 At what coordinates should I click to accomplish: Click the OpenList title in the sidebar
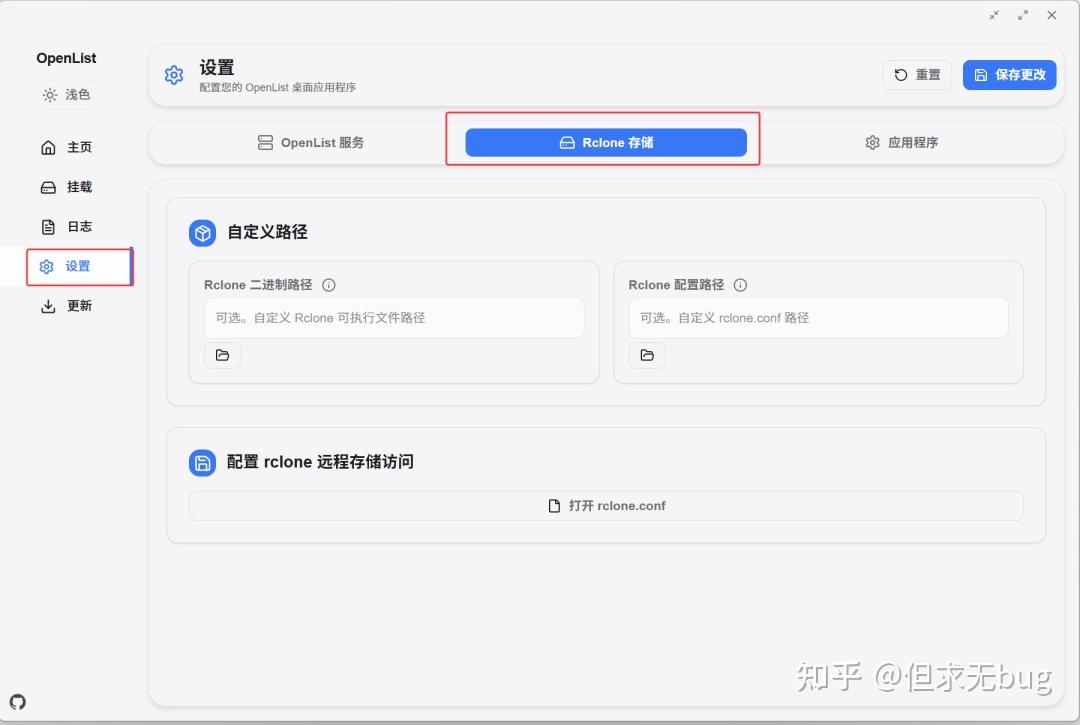click(x=66, y=59)
